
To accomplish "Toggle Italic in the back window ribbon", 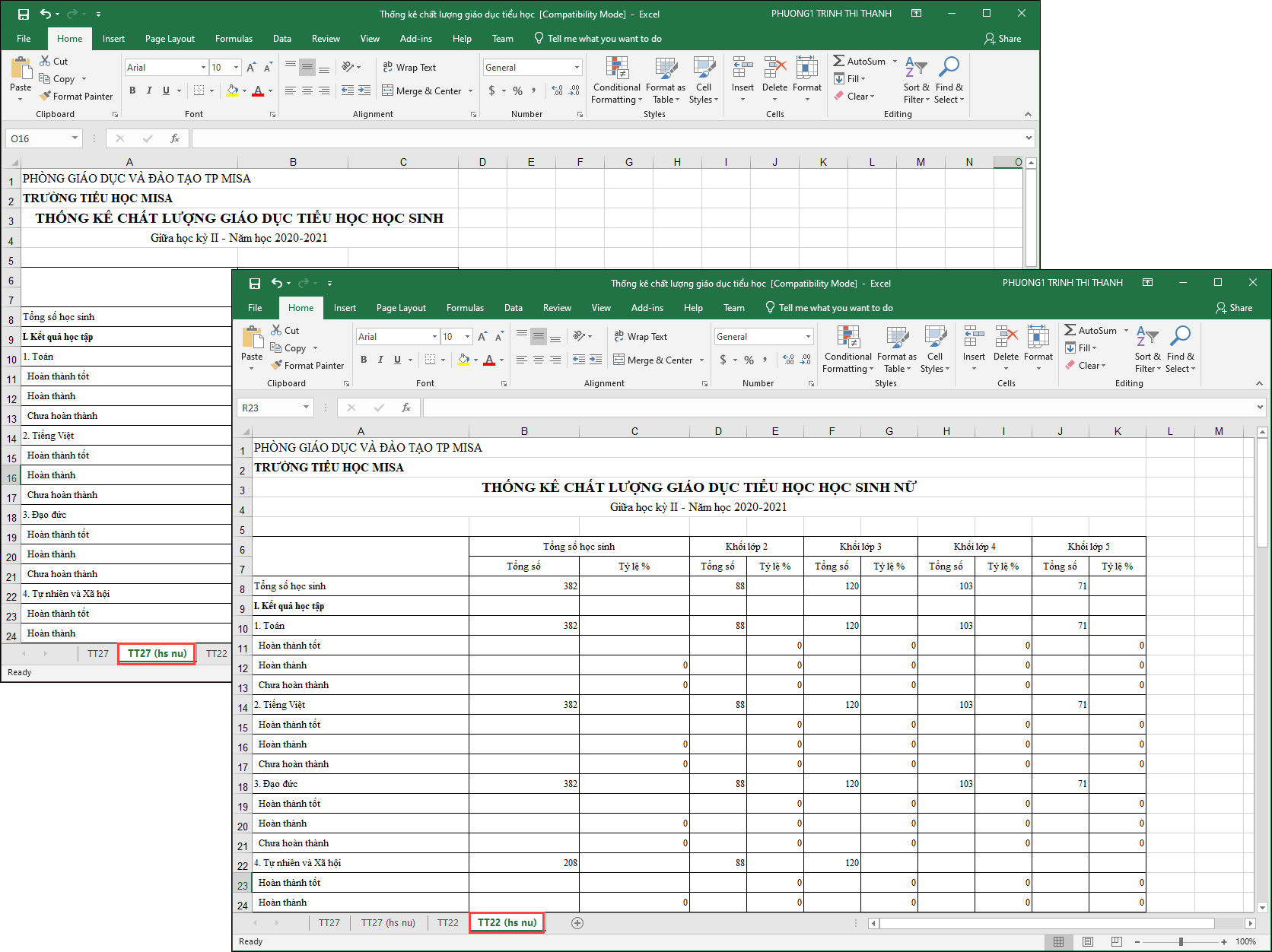I will [x=149, y=90].
